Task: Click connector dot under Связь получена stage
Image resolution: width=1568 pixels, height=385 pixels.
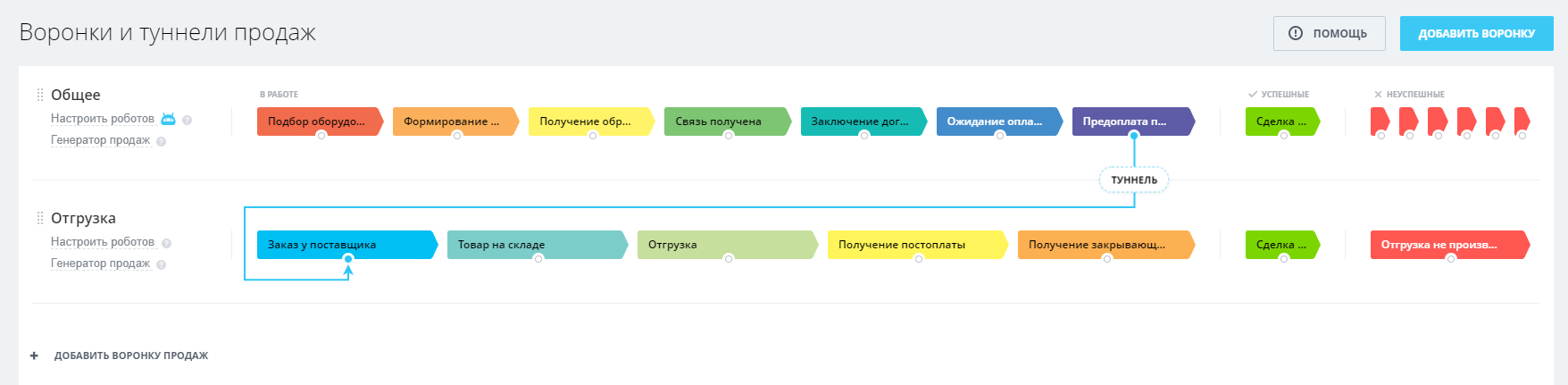Action: point(729,136)
